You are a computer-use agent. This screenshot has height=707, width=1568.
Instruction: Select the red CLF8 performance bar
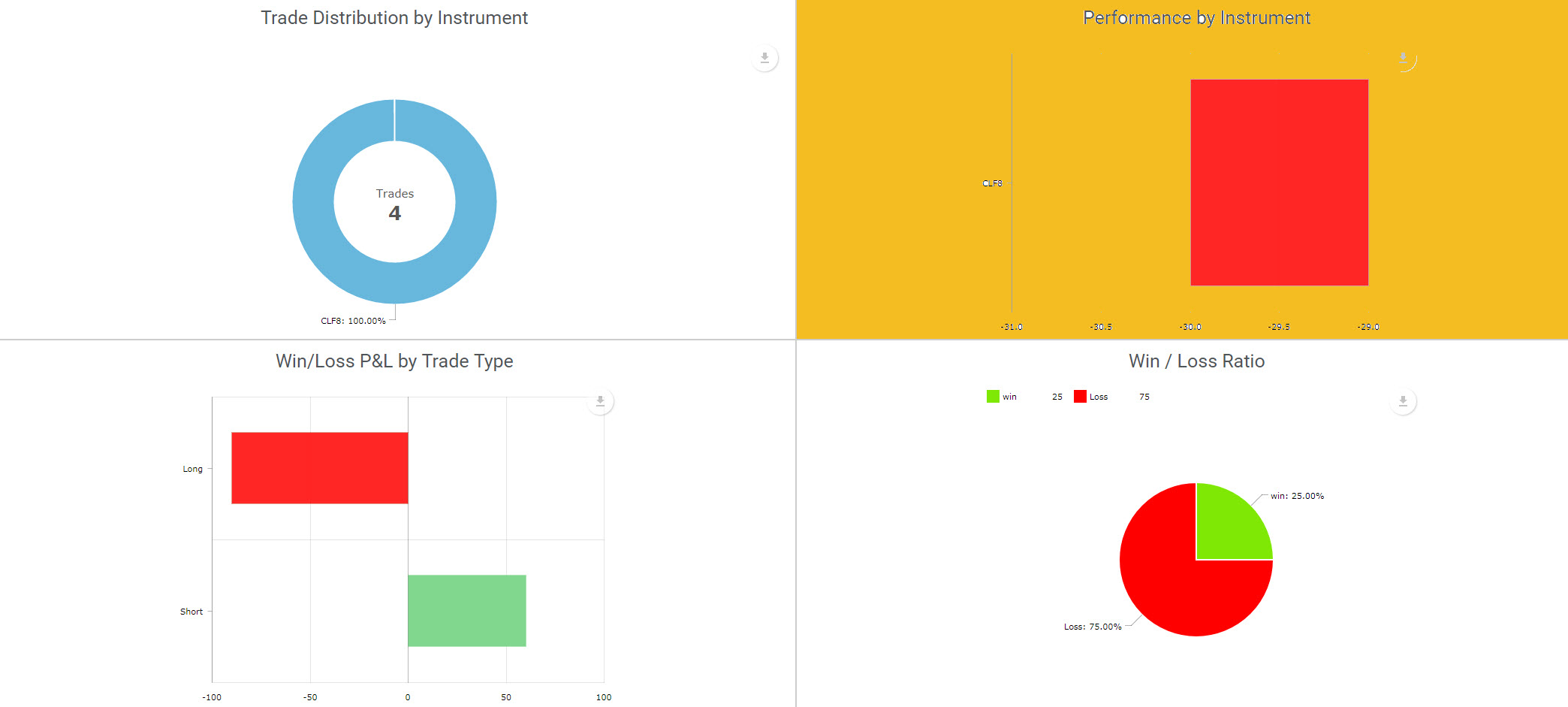1280,183
